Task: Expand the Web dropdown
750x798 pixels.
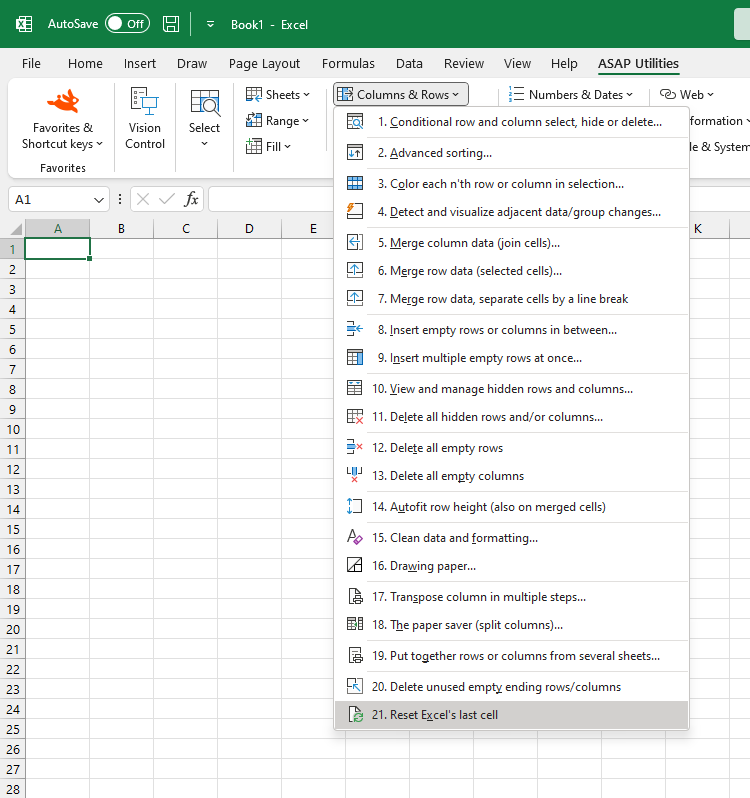Action: (x=687, y=95)
